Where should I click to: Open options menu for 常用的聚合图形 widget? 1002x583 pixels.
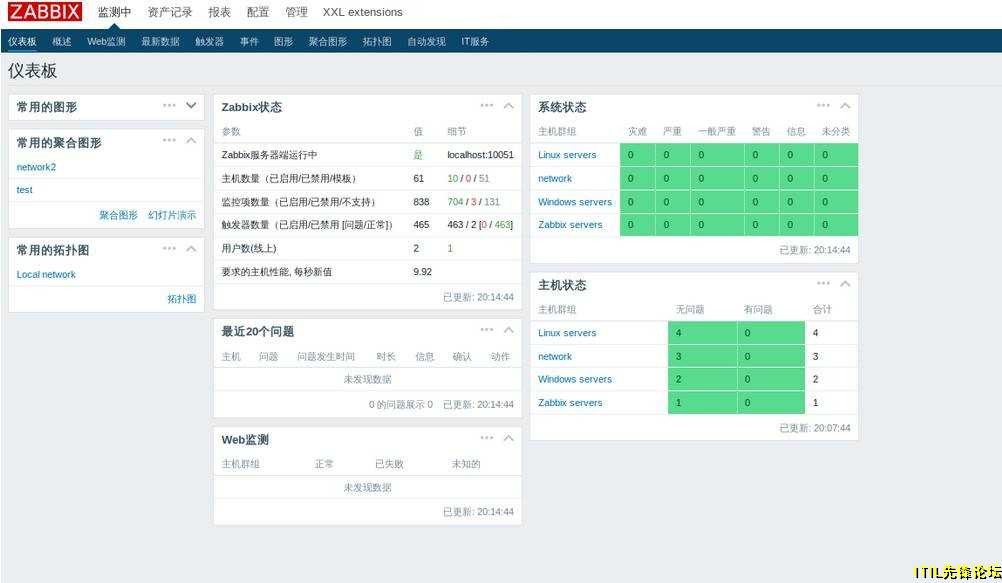169,141
